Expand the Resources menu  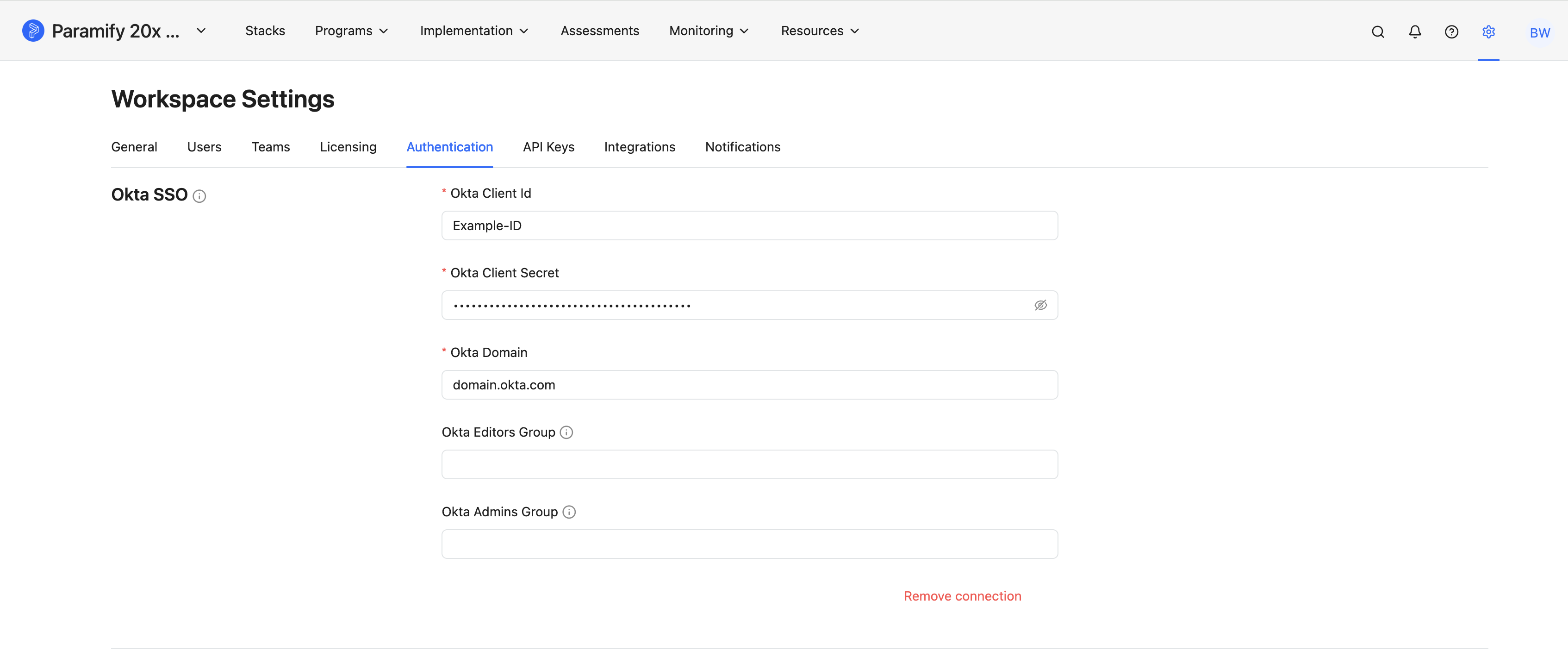point(820,31)
